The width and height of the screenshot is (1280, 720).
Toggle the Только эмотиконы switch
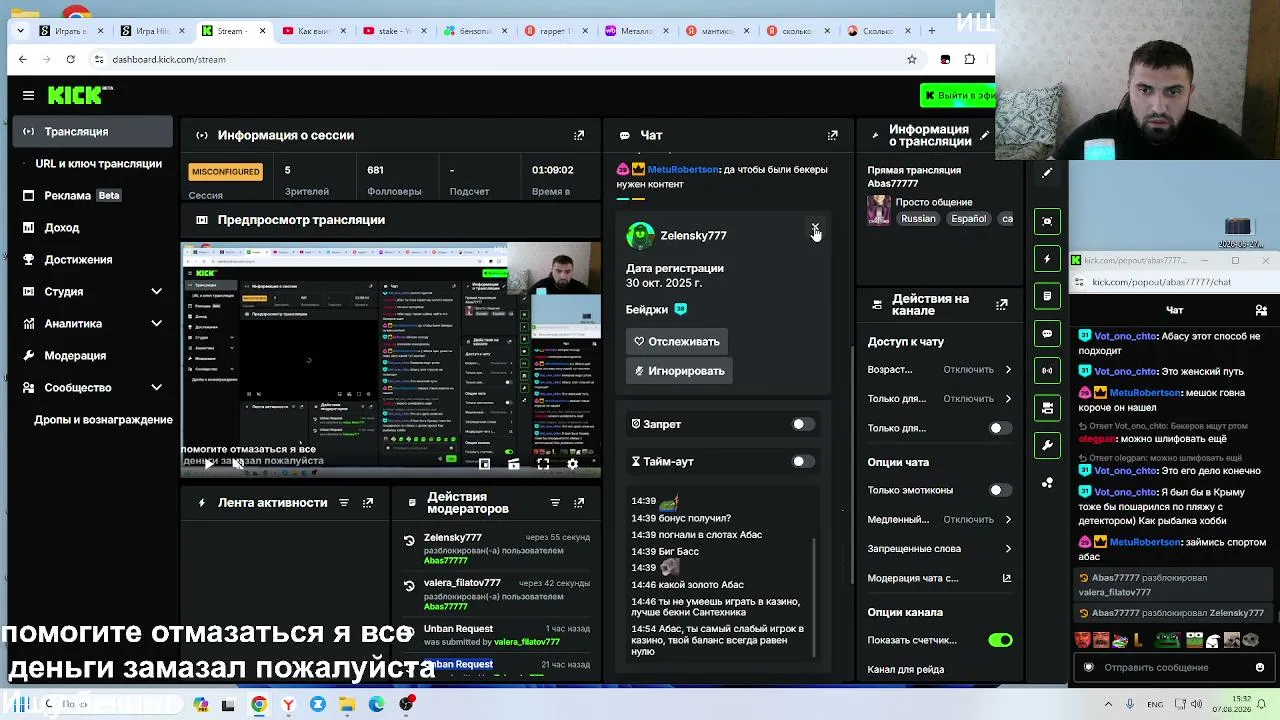point(1000,490)
